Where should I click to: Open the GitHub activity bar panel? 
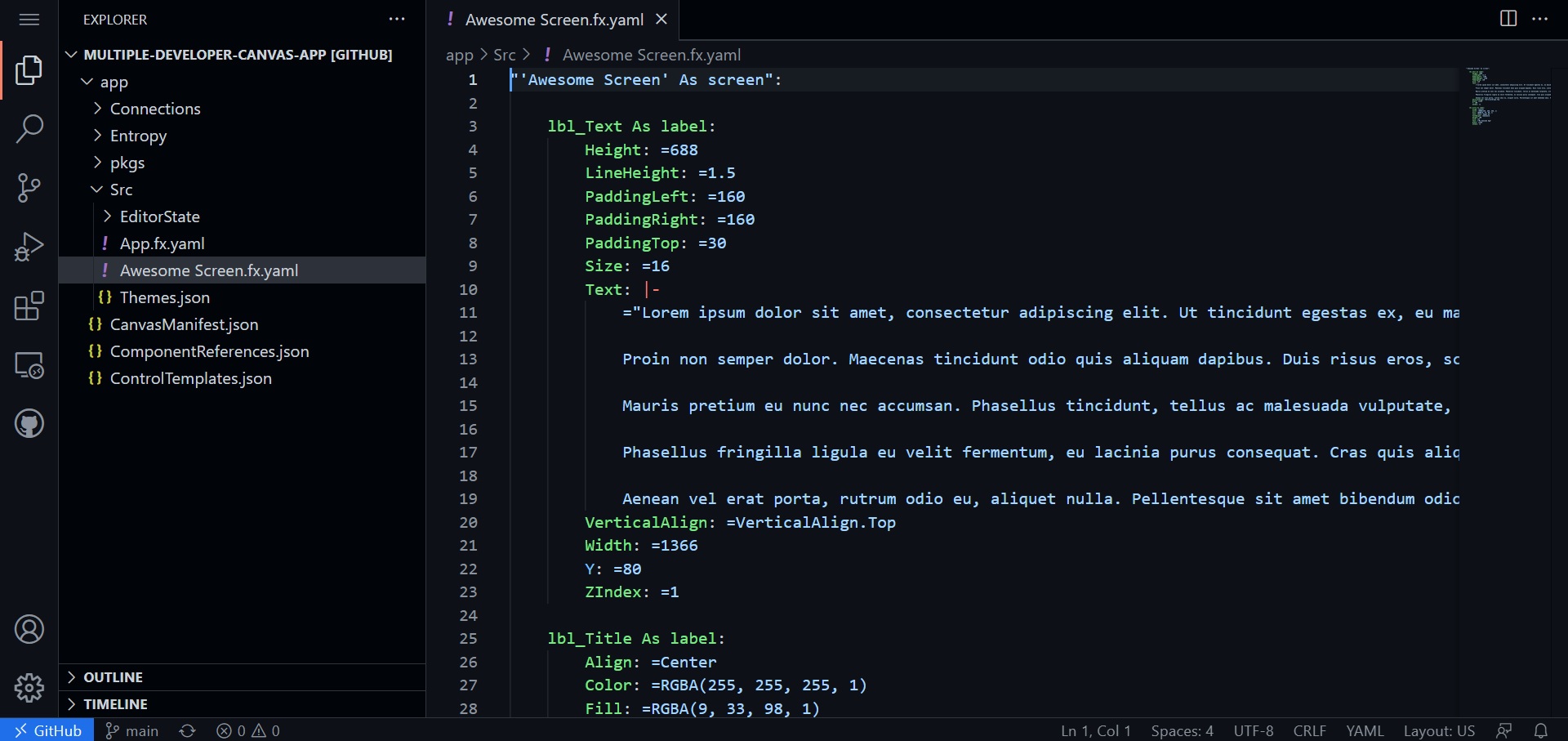click(x=29, y=423)
